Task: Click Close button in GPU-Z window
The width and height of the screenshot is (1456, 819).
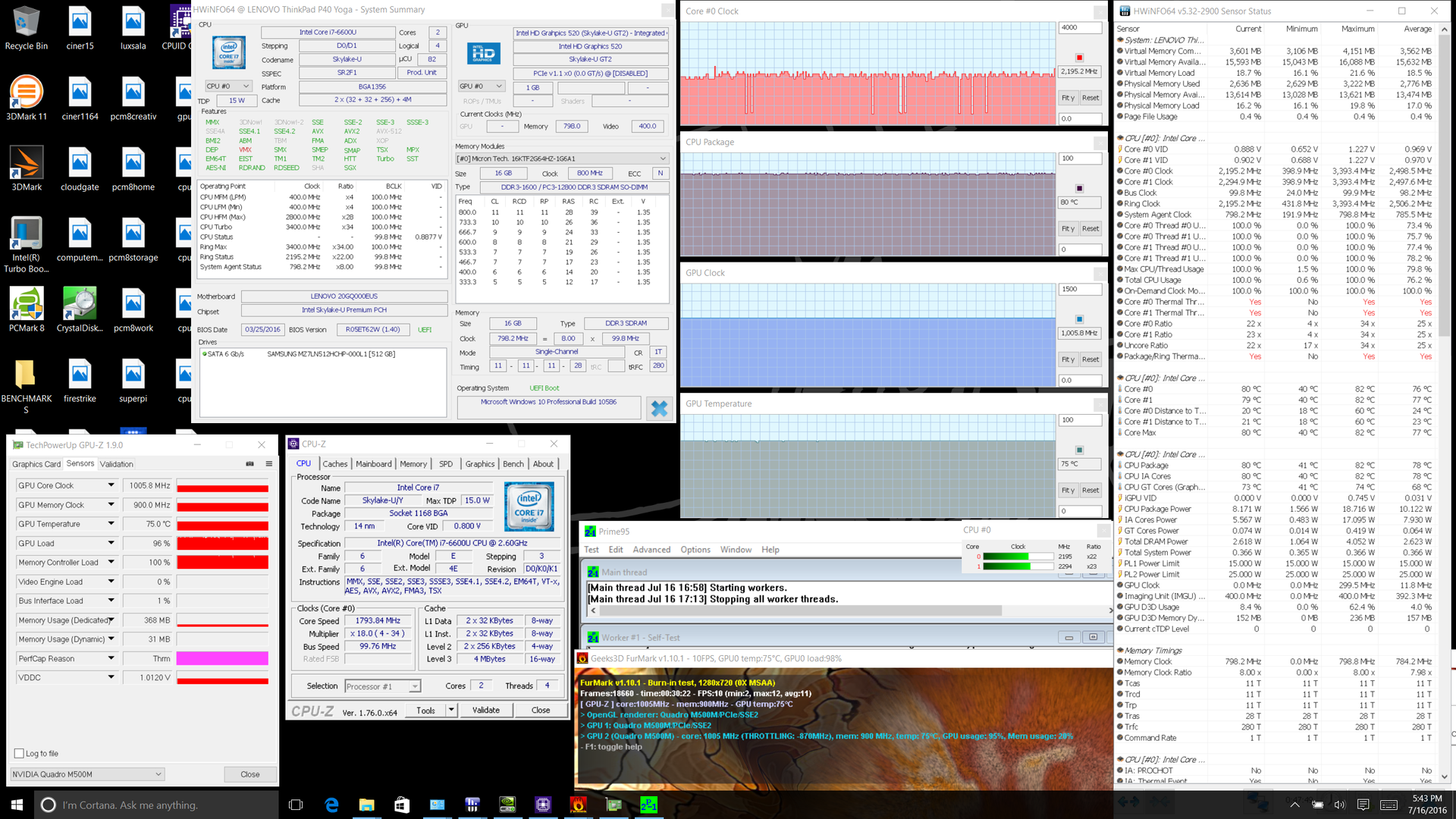Action: (x=250, y=774)
